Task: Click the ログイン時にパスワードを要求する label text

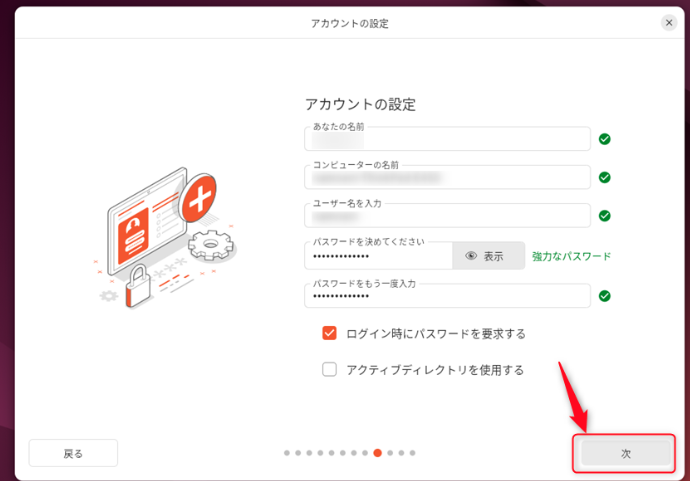Action: tap(436, 334)
